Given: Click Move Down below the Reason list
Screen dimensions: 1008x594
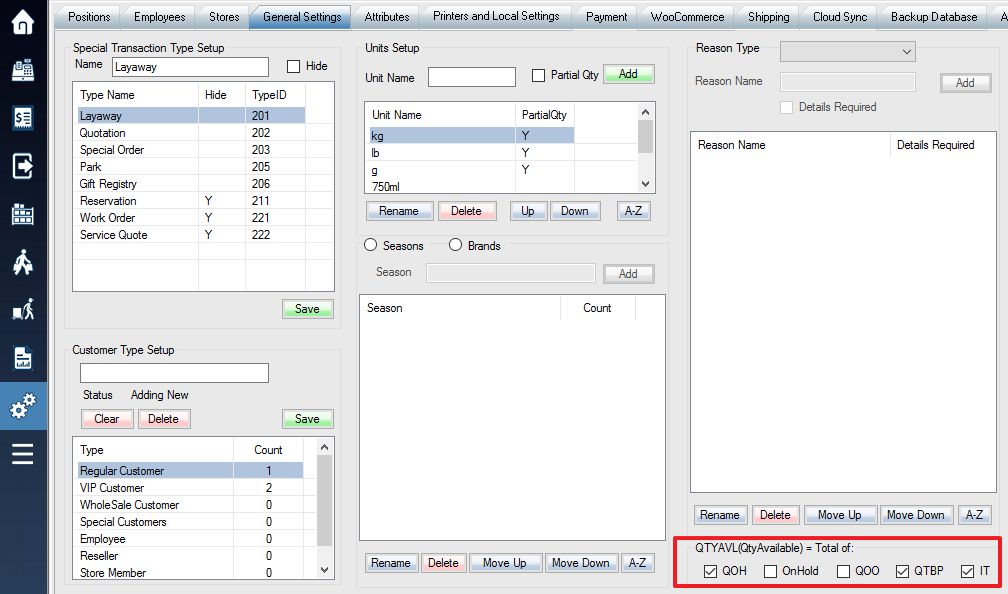Looking at the screenshot, I should coord(915,515).
